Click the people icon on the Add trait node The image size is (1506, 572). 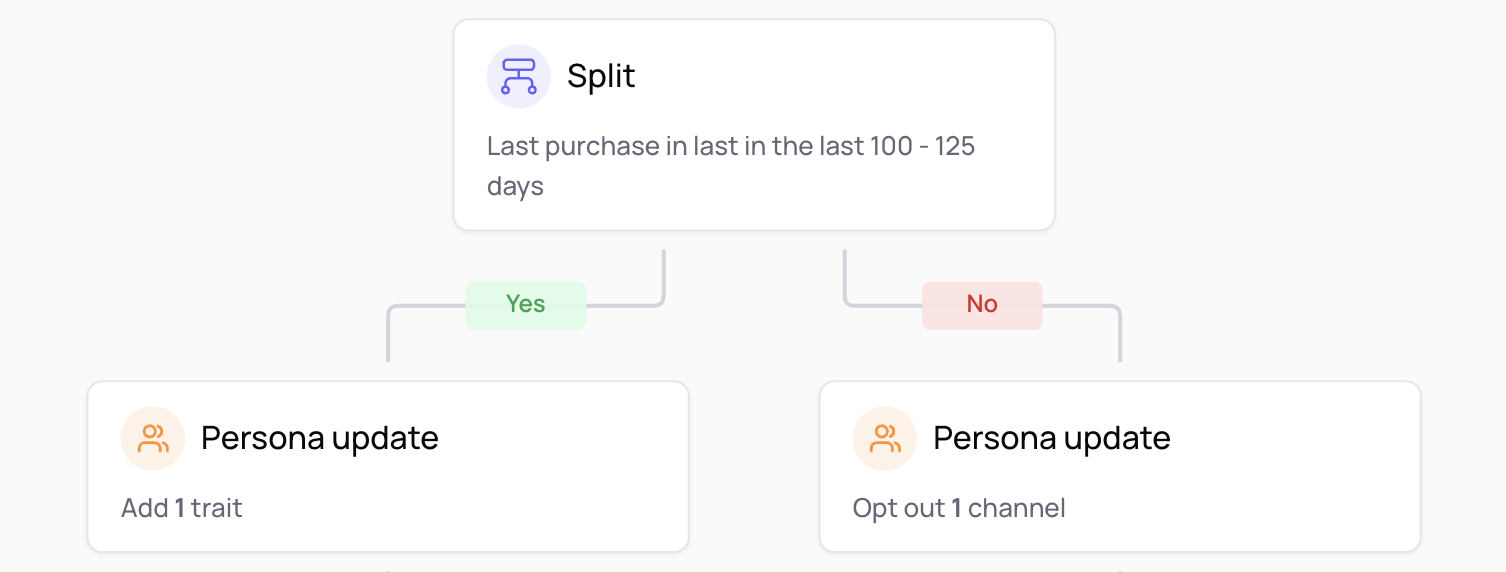pyautogui.click(x=153, y=439)
